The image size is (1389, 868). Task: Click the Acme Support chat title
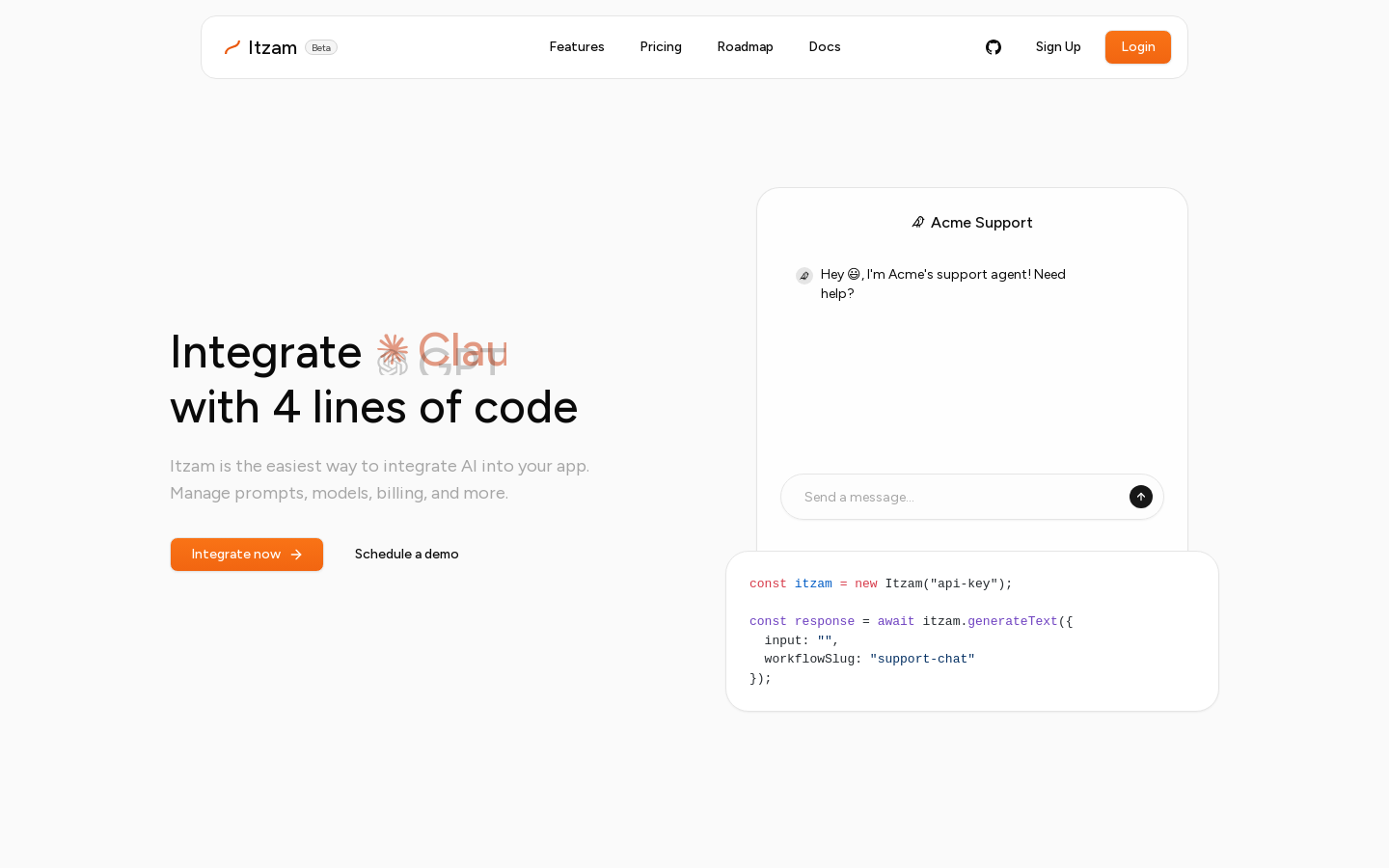[982, 223]
